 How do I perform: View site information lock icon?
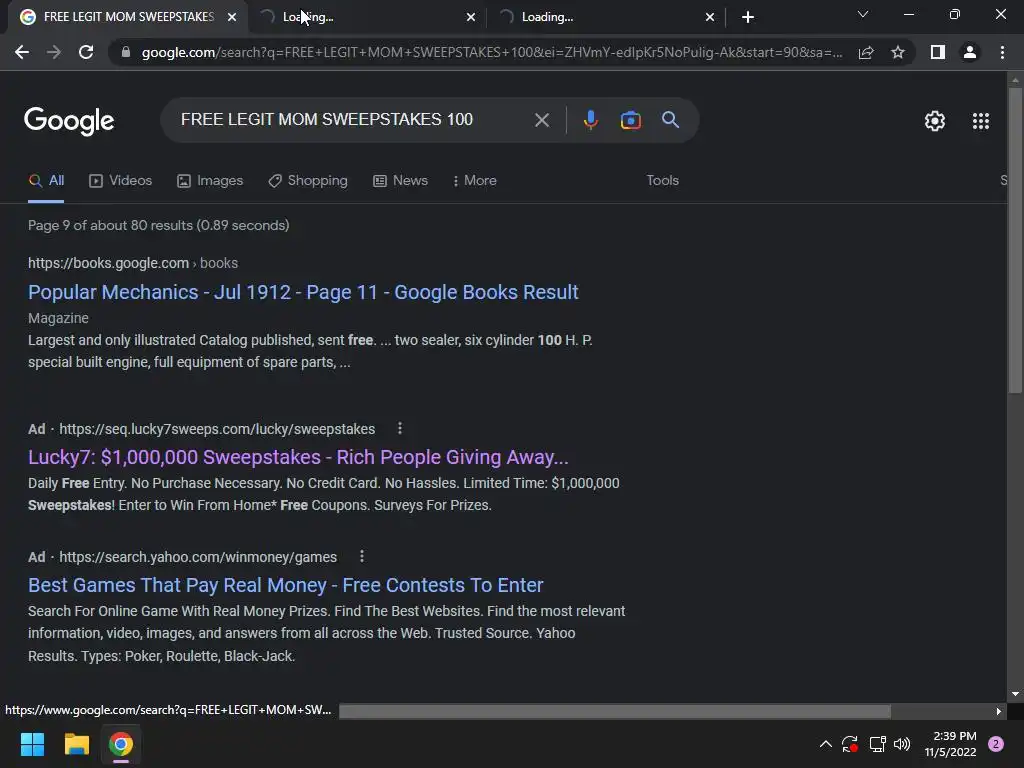pyautogui.click(x=125, y=52)
